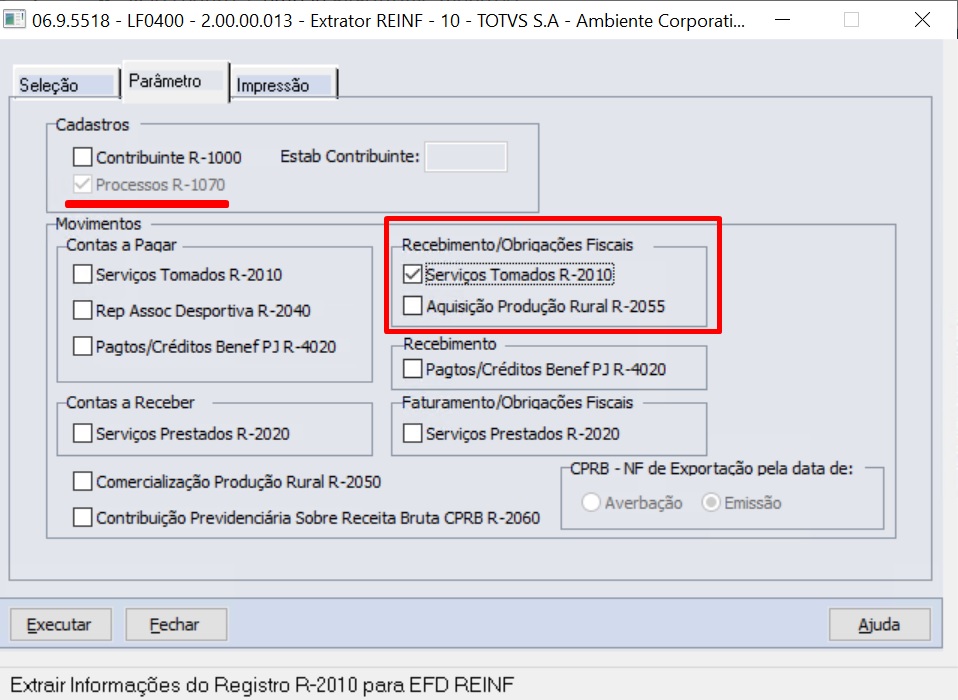Enable Contribuição Previdenciária Sobre Receita Bruta CPRB R-2060
The height and width of the screenshot is (700, 958).
pos(82,517)
